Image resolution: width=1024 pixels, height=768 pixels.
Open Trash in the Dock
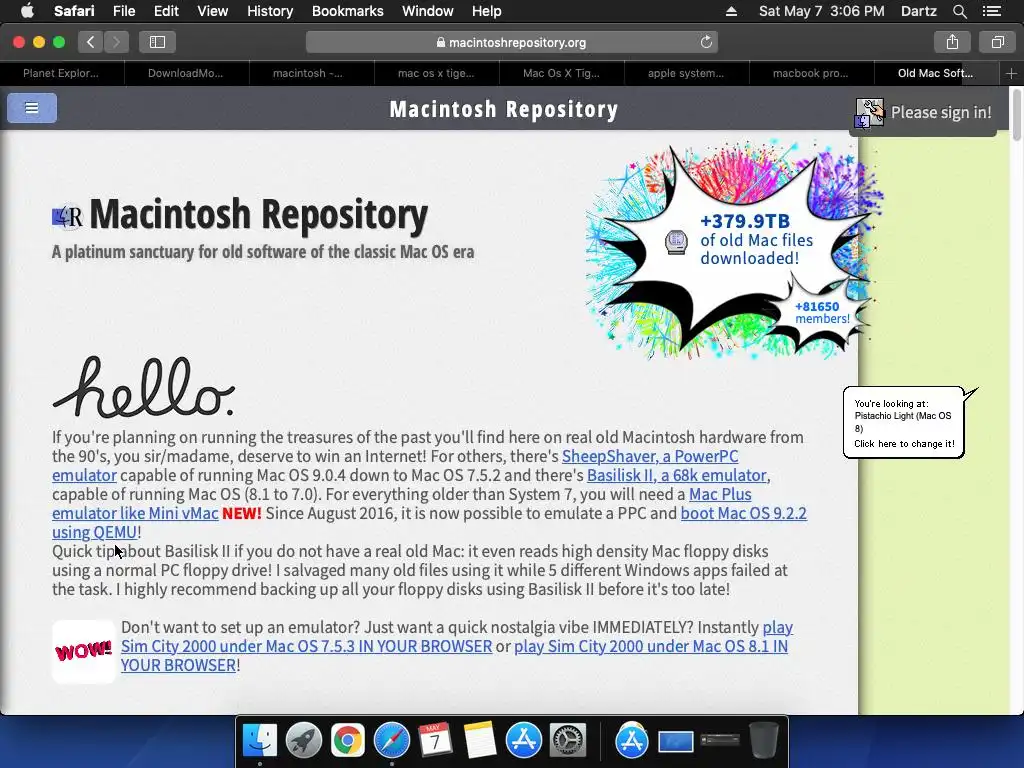763,740
